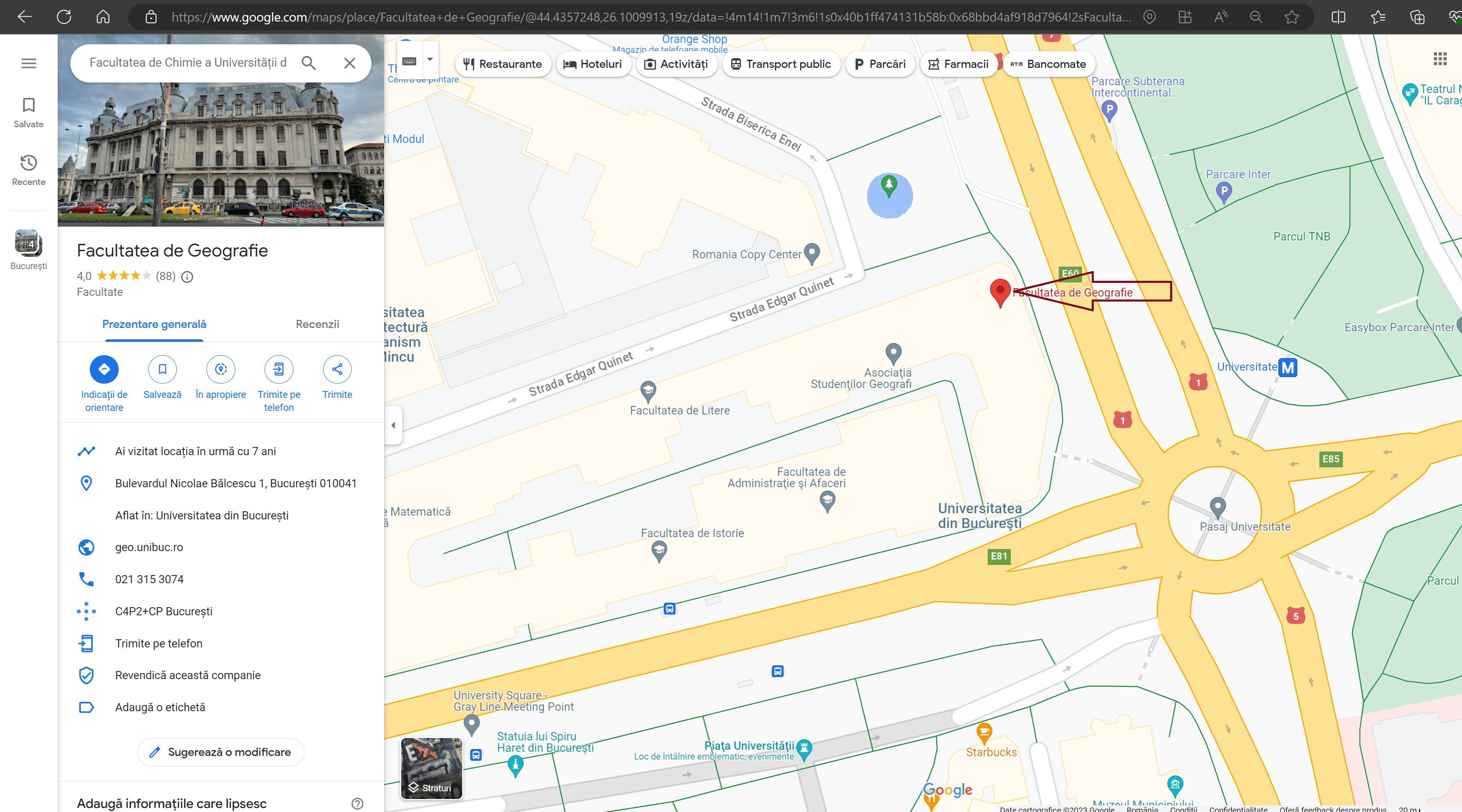Toggle the Farmacii filter chip
Image resolution: width=1462 pixels, height=812 pixels.
958,64
